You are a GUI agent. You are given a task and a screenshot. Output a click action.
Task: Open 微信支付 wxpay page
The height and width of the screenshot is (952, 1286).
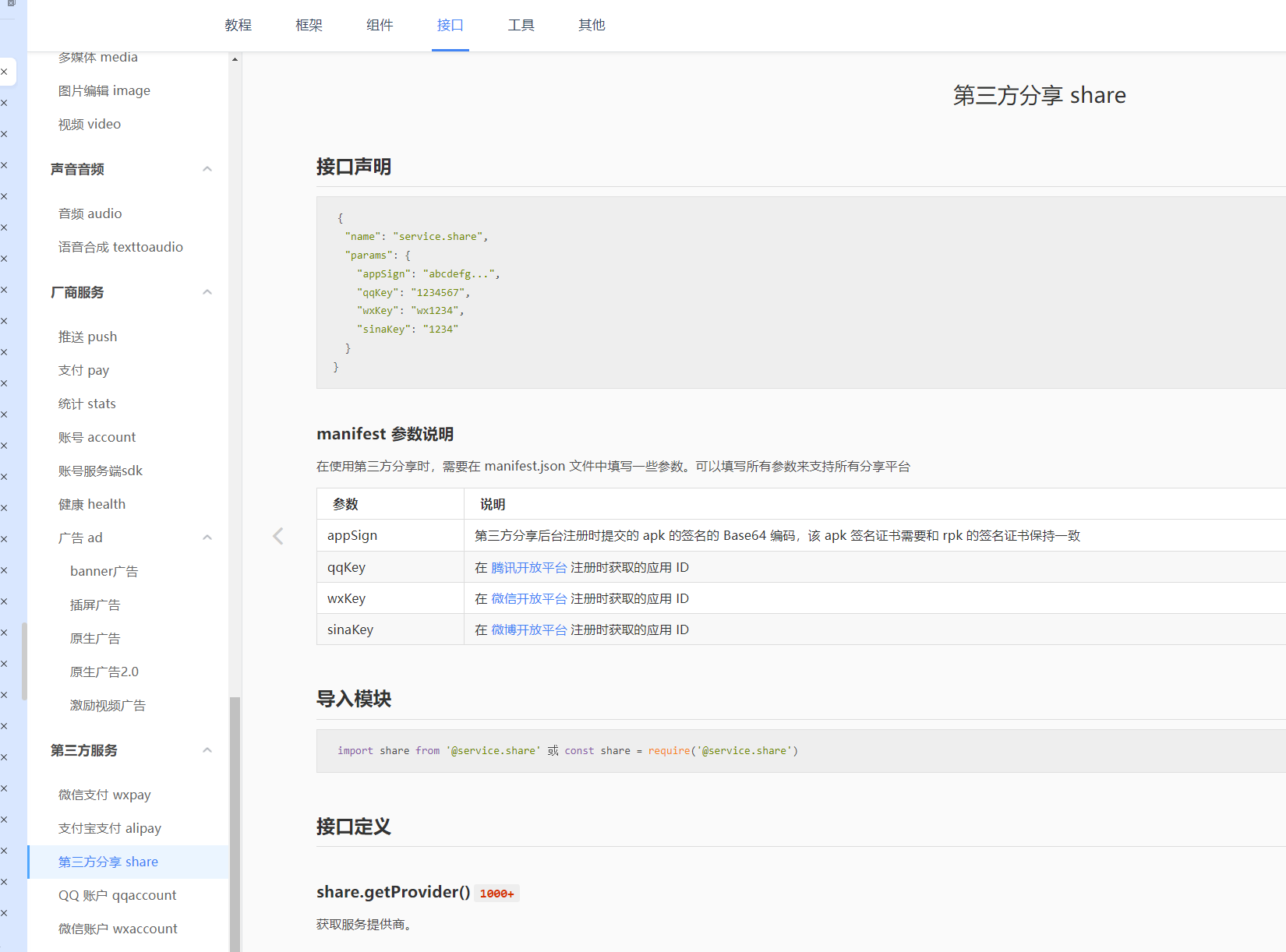point(105,795)
